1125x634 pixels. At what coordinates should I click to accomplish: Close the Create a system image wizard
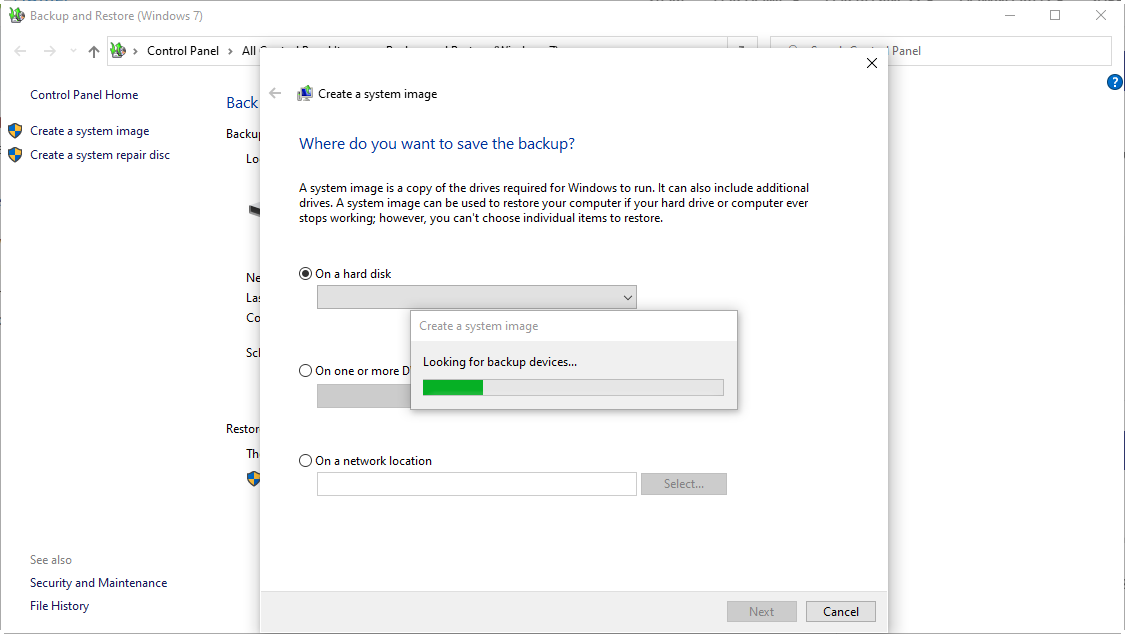pos(872,63)
